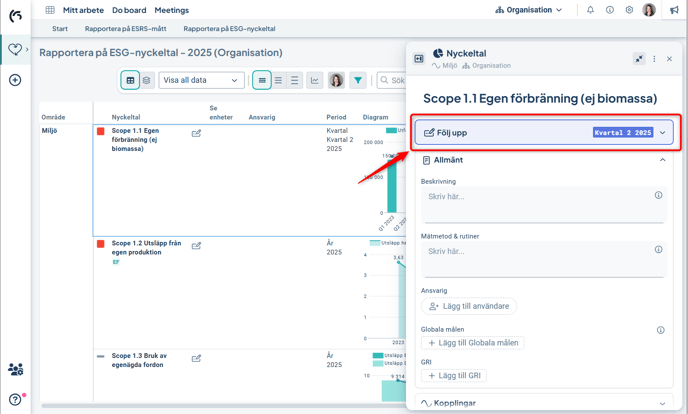
Task: Collapse the Allmänt section
Action: click(x=662, y=160)
